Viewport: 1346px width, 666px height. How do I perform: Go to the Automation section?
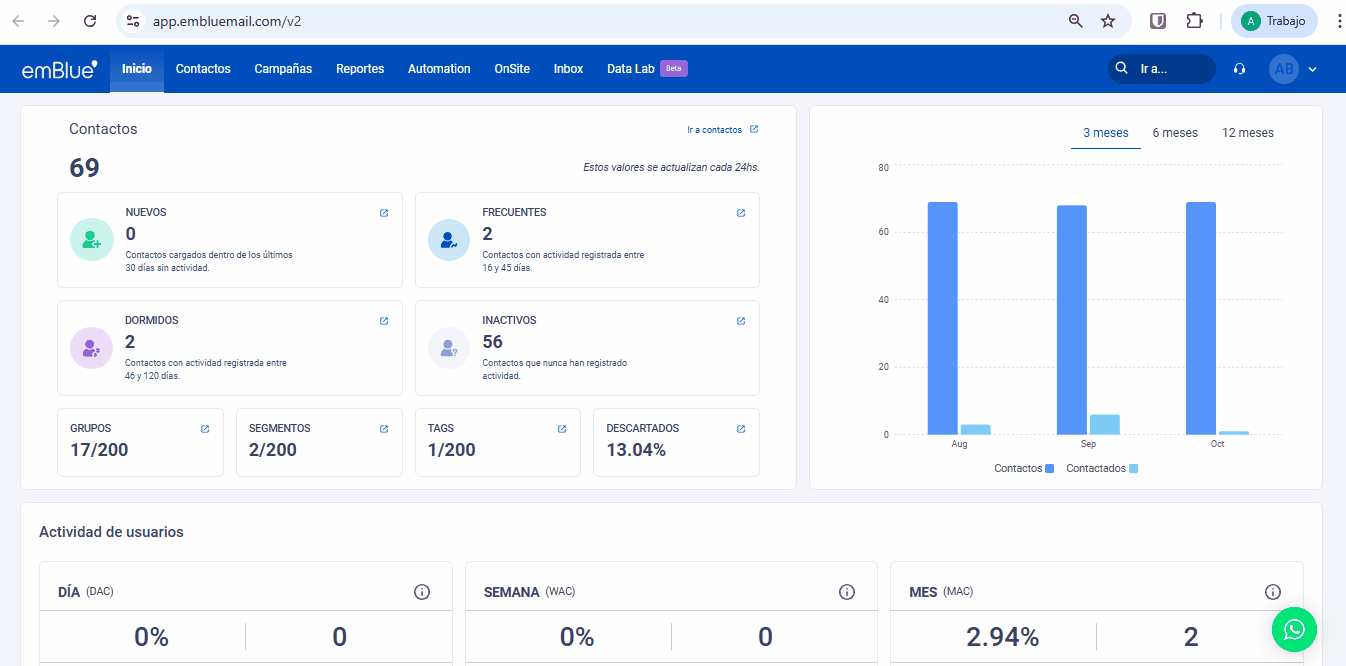(x=439, y=69)
